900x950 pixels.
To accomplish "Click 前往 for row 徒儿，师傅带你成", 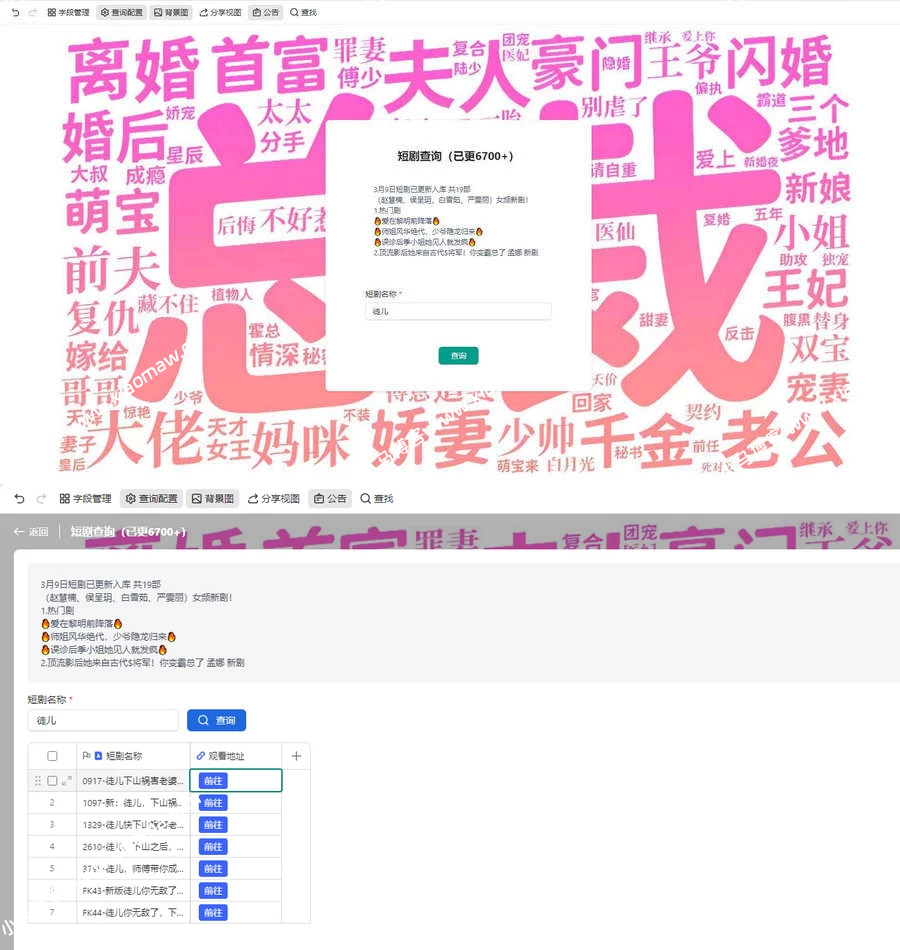I will coord(213,869).
